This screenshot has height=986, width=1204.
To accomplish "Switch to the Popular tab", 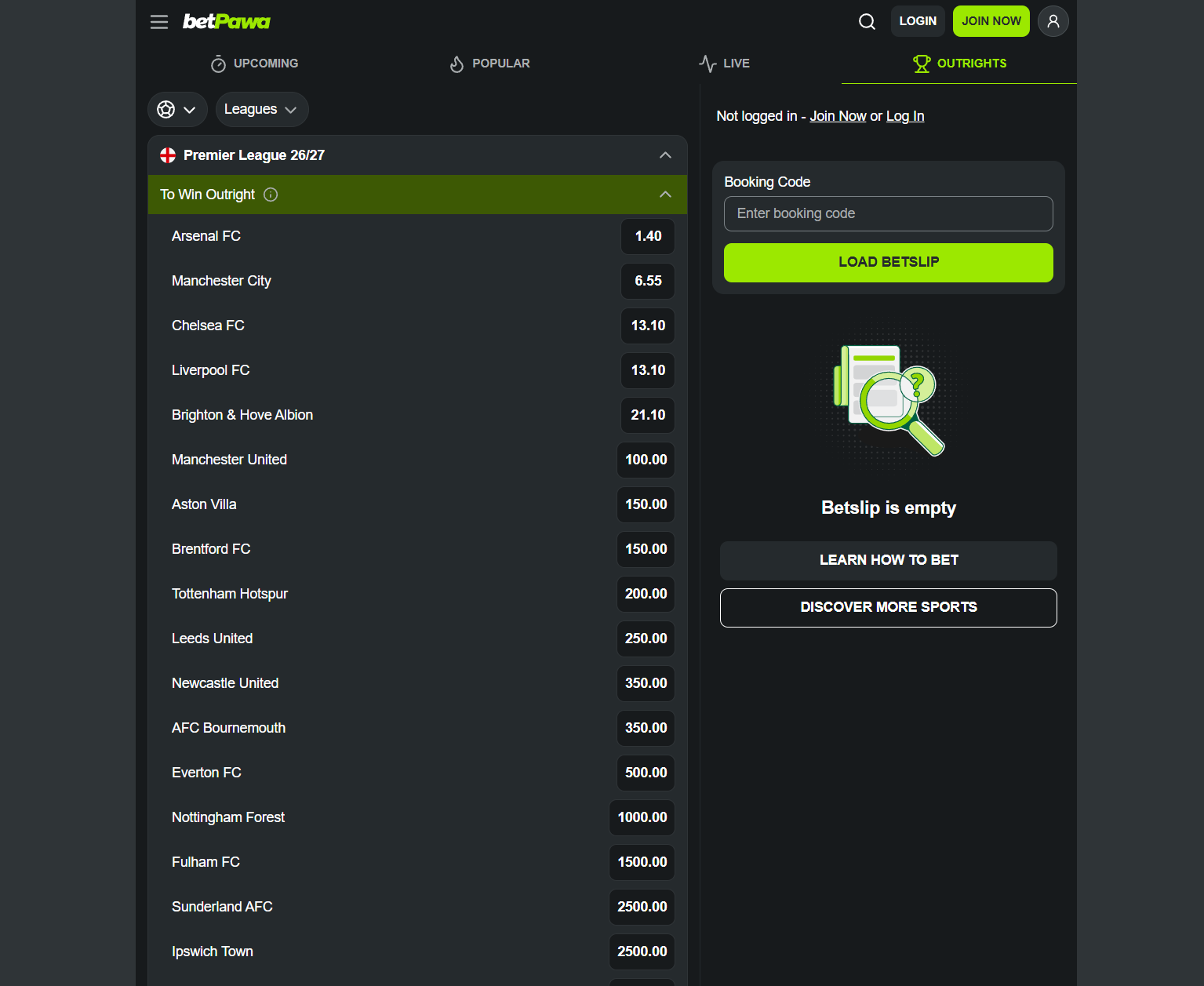I will click(x=489, y=64).
